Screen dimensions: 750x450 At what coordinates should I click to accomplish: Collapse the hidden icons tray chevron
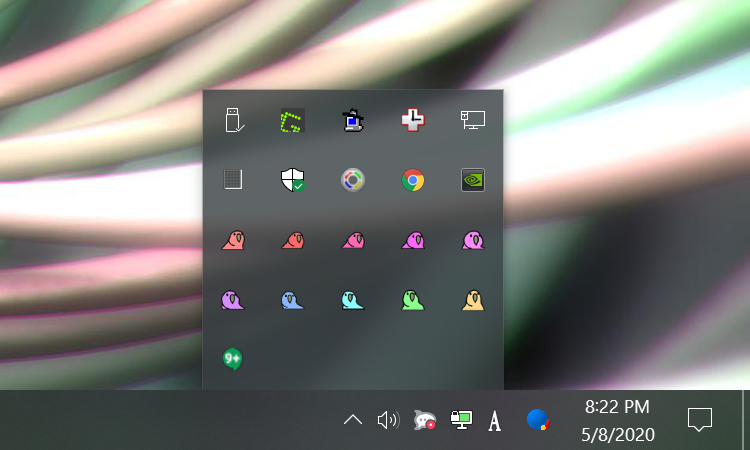(x=353, y=420)
